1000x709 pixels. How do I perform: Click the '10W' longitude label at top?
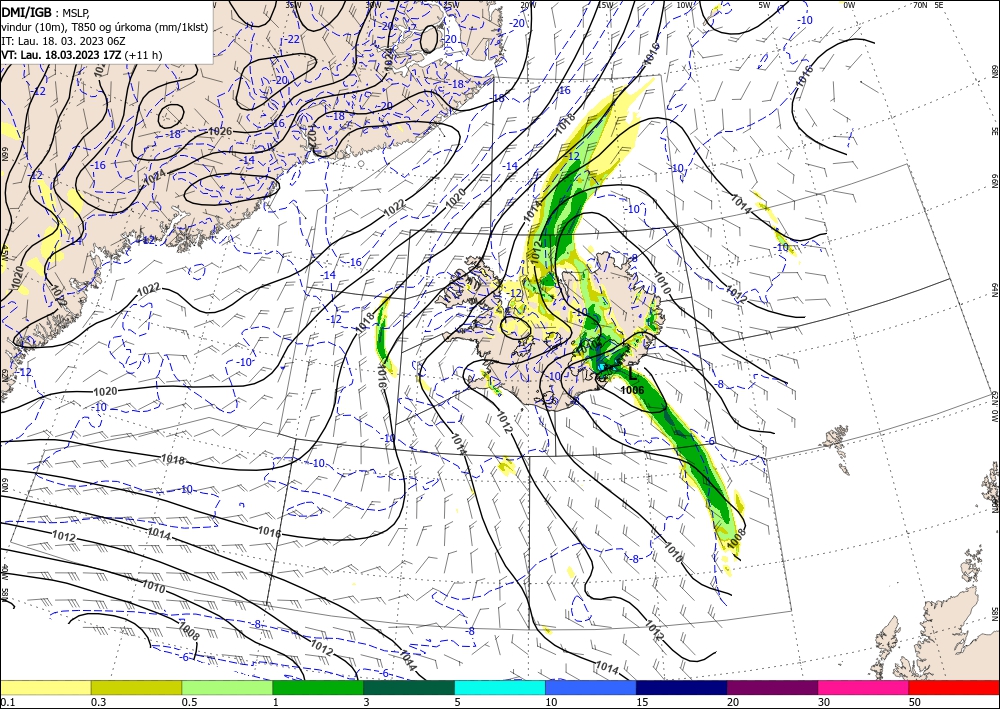[x=684, y=5]
